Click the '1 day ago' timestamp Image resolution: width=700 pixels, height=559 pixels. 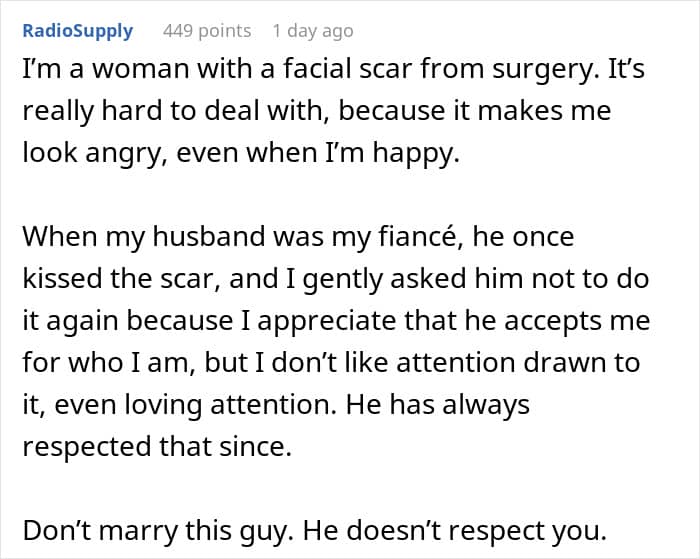coord(312,31)
